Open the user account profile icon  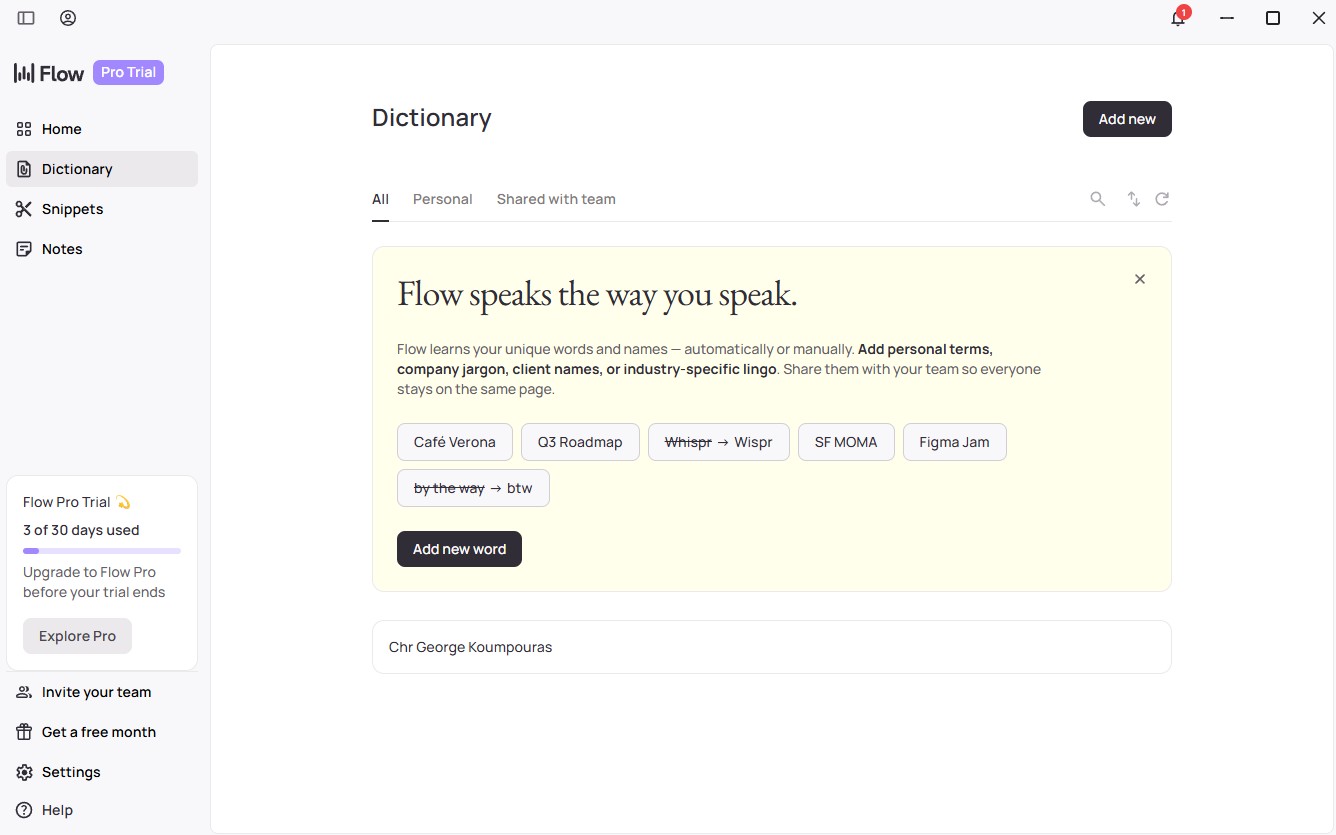(x=68, y=18)
